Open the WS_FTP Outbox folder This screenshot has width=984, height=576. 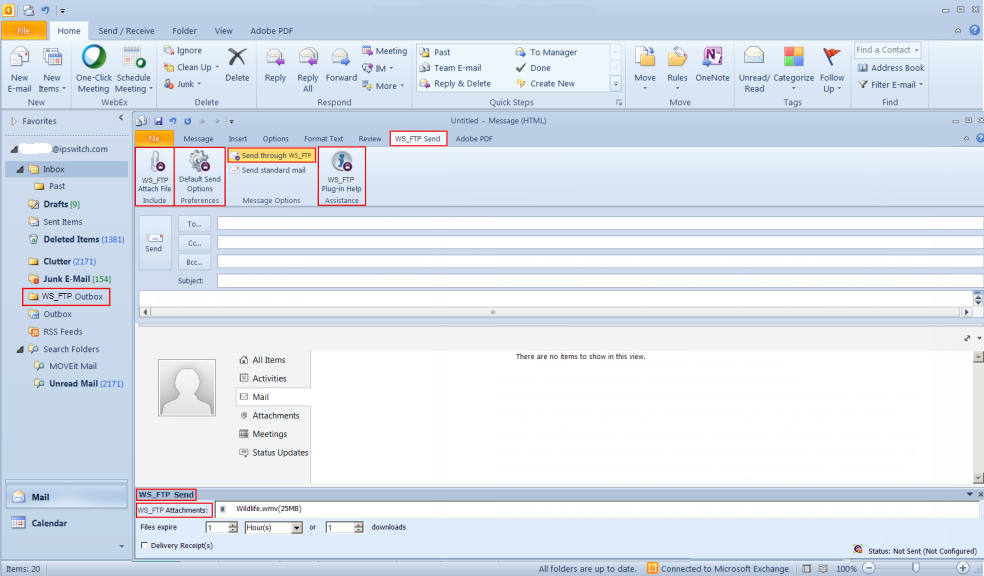(x=66, y=297)
